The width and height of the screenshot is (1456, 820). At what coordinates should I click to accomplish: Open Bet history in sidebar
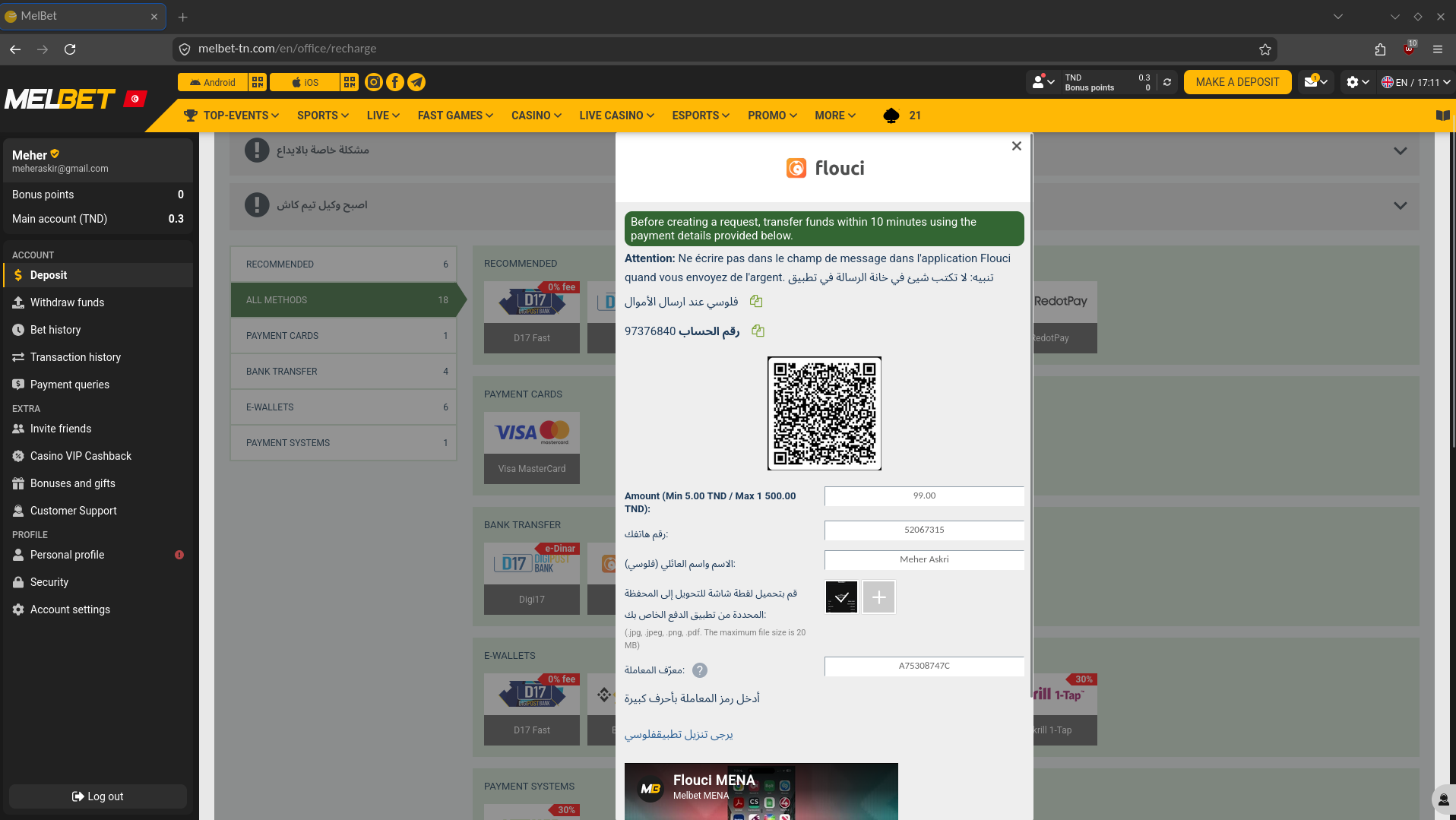click(98, 330)
